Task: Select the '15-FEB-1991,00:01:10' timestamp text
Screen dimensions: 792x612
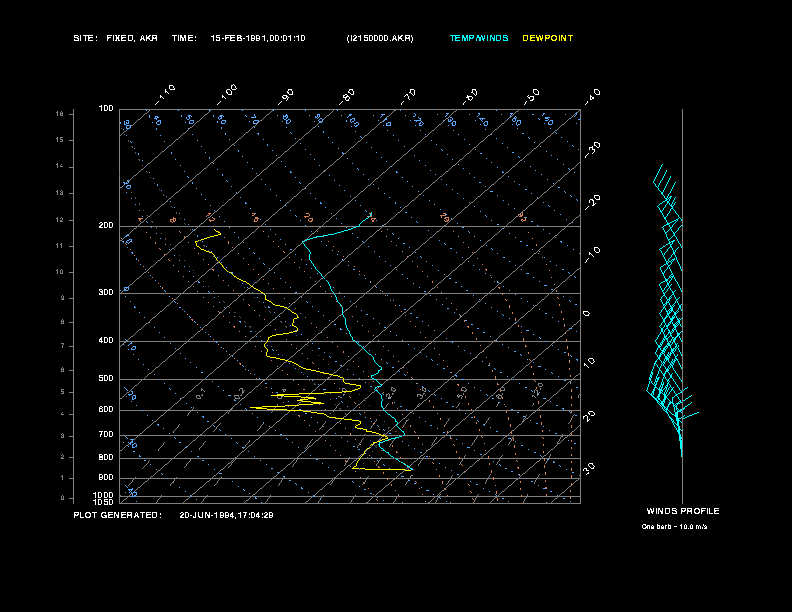Action: click(x=258, y=38)
